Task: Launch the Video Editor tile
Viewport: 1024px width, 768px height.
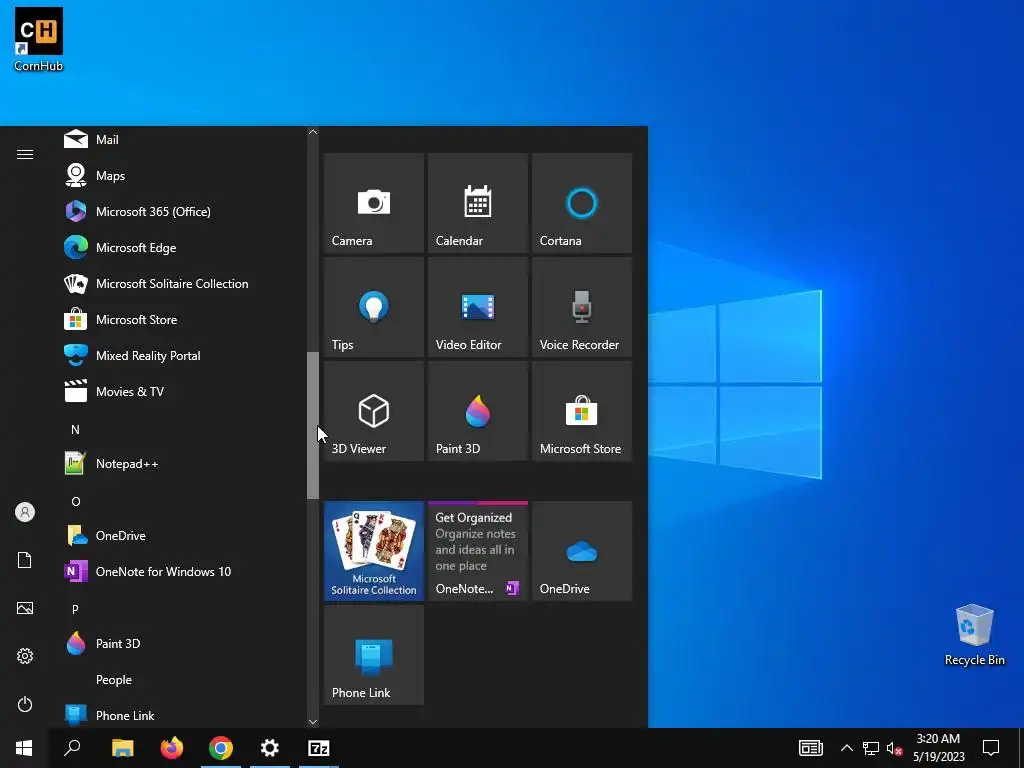Action: [477, 307]
